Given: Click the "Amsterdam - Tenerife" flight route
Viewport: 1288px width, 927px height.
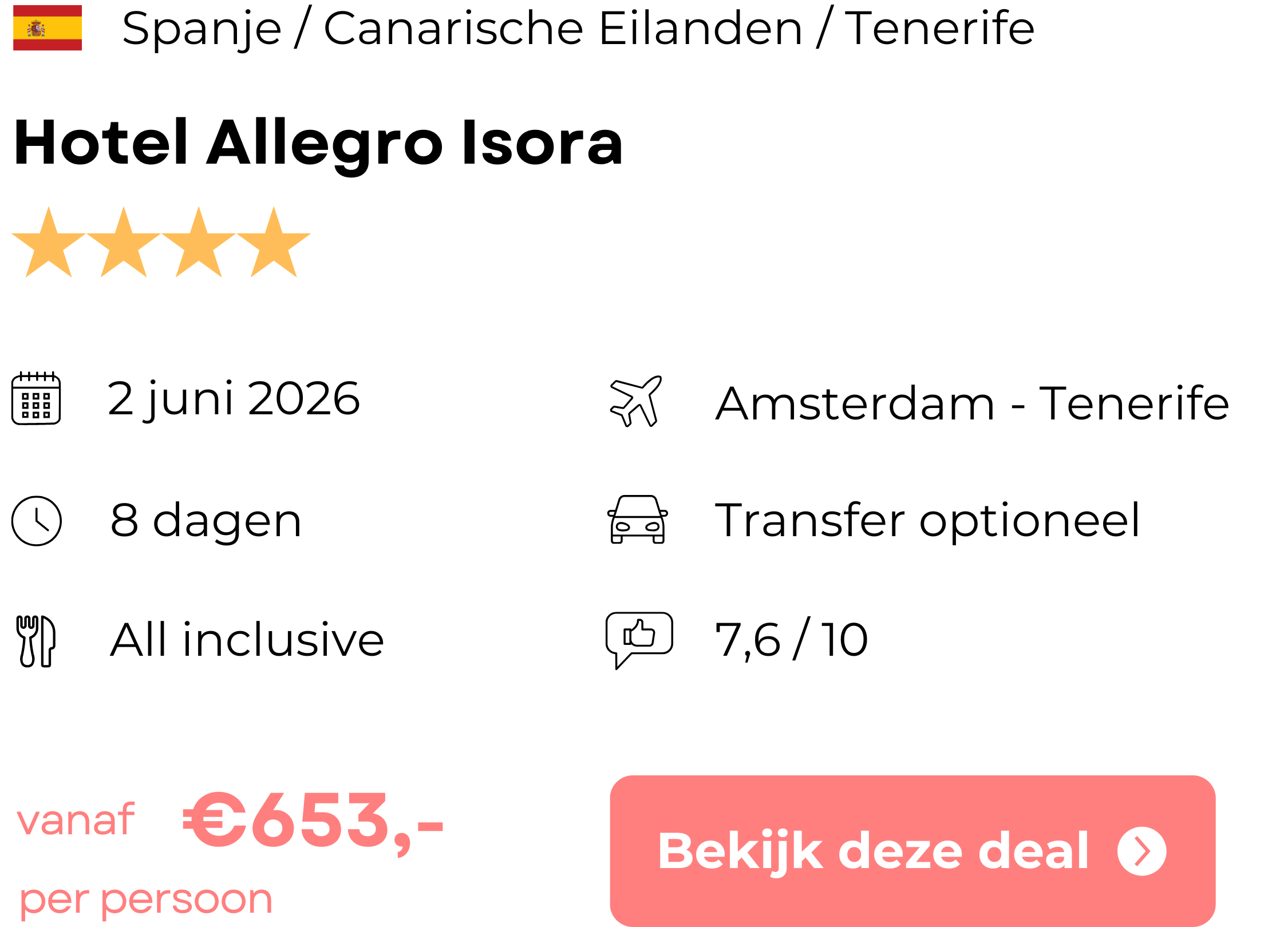Looking at the screenshot, I should tap(972, 403).
